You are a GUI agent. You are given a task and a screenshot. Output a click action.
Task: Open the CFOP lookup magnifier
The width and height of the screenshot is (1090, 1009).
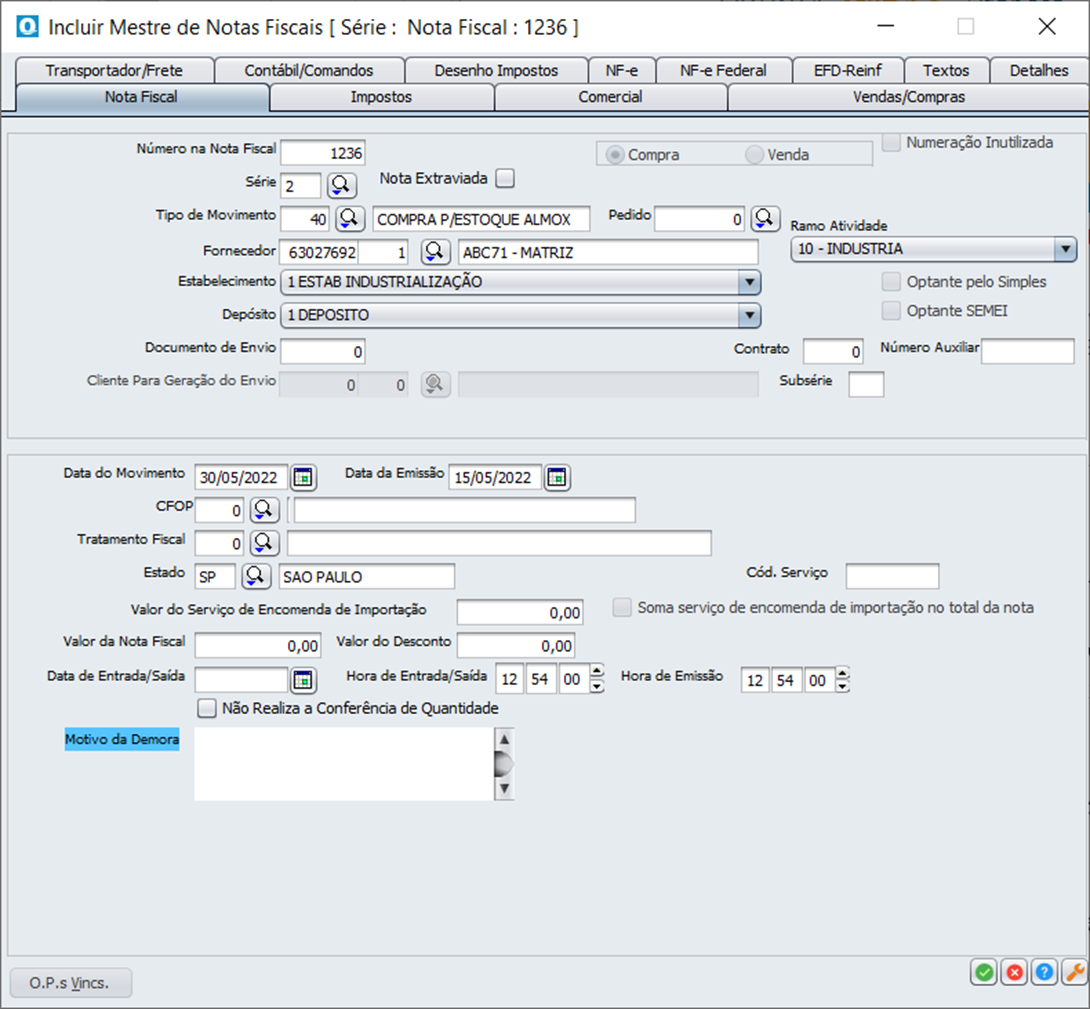point(264,510)
